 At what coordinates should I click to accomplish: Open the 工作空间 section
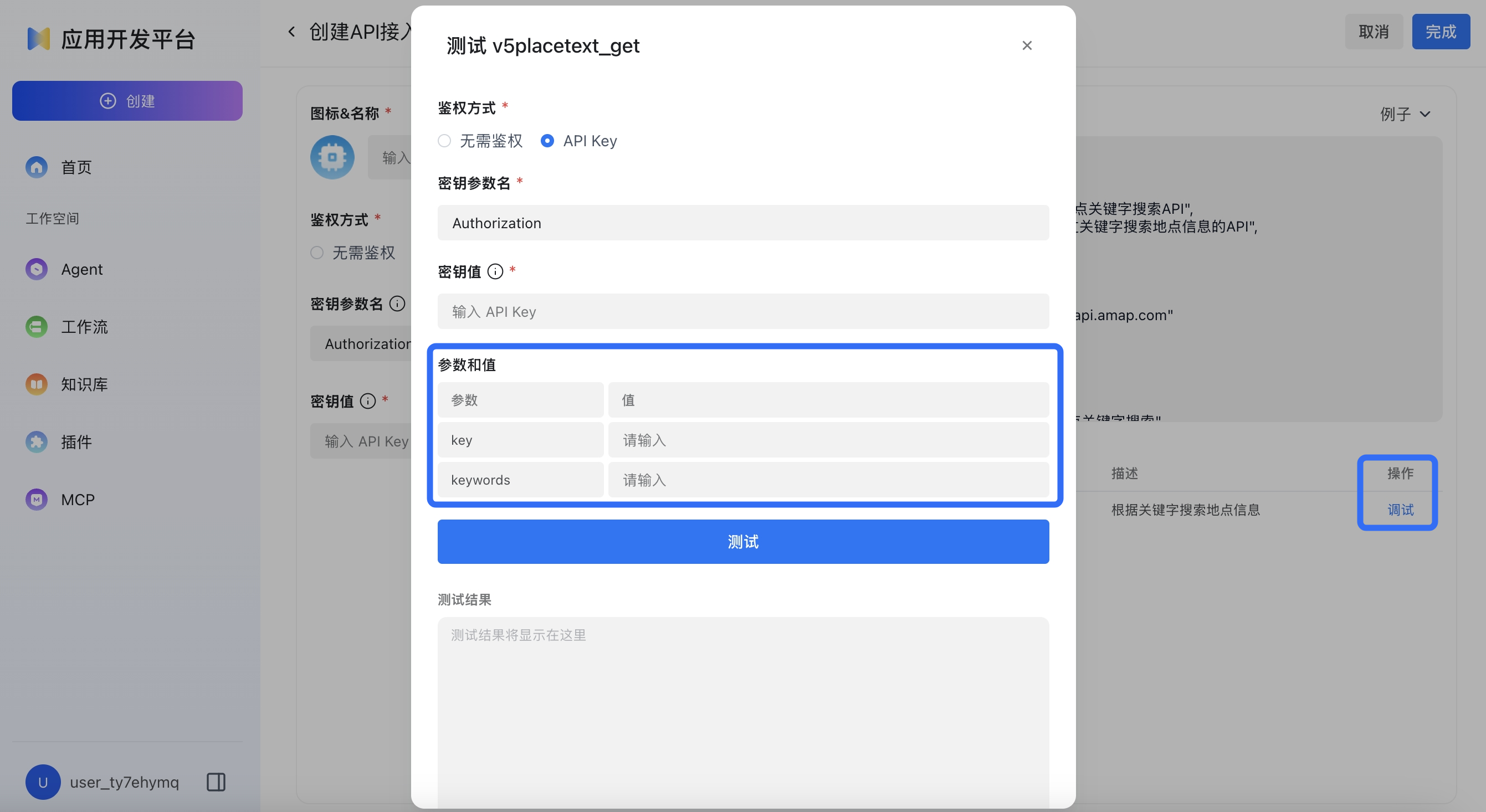(x=53, y=218)
